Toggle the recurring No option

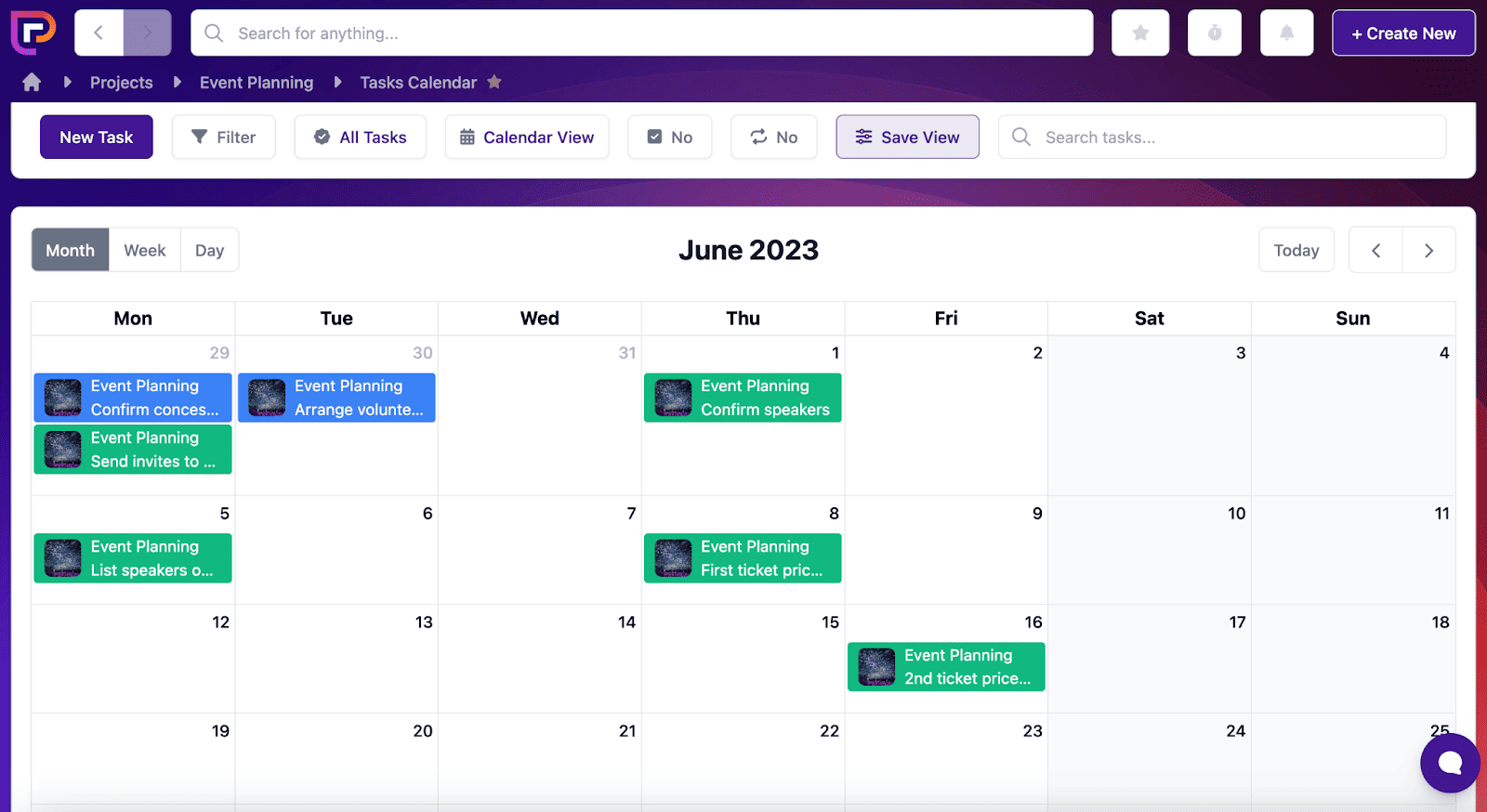tap(774, 138)
